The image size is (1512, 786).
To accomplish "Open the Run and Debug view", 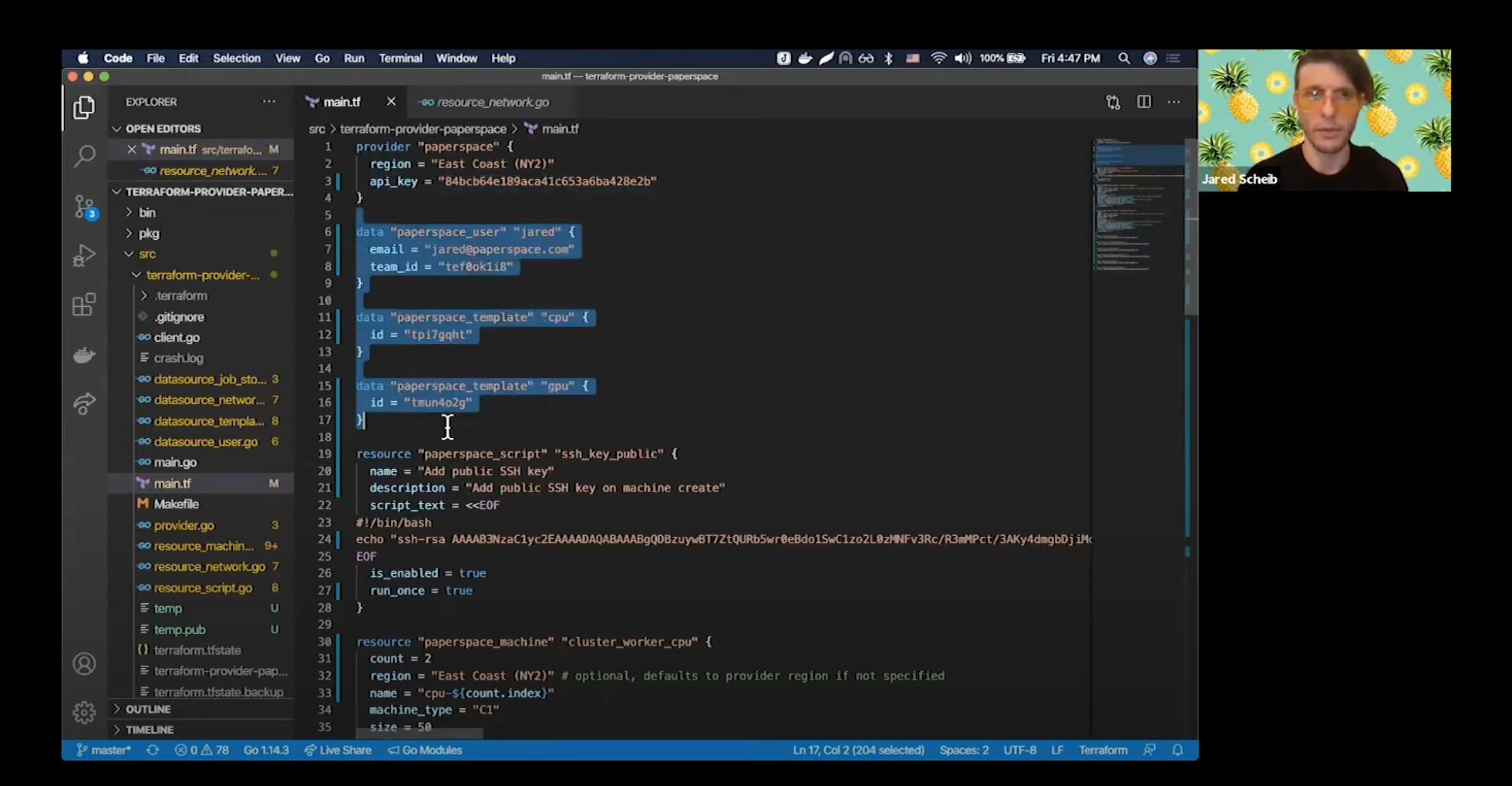I will tap(84, 256).
